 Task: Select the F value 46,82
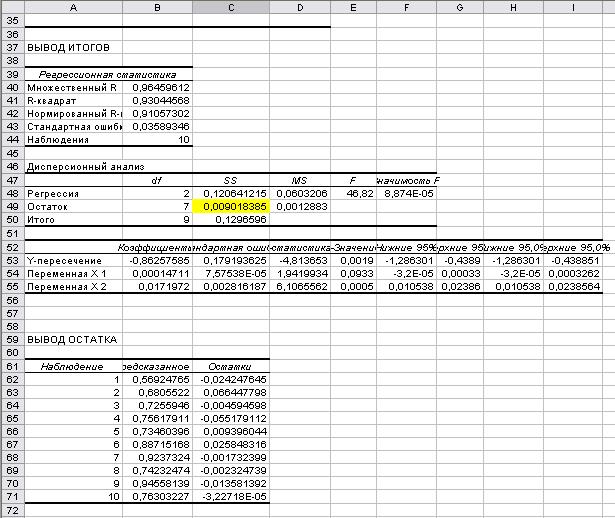[353, 193]
